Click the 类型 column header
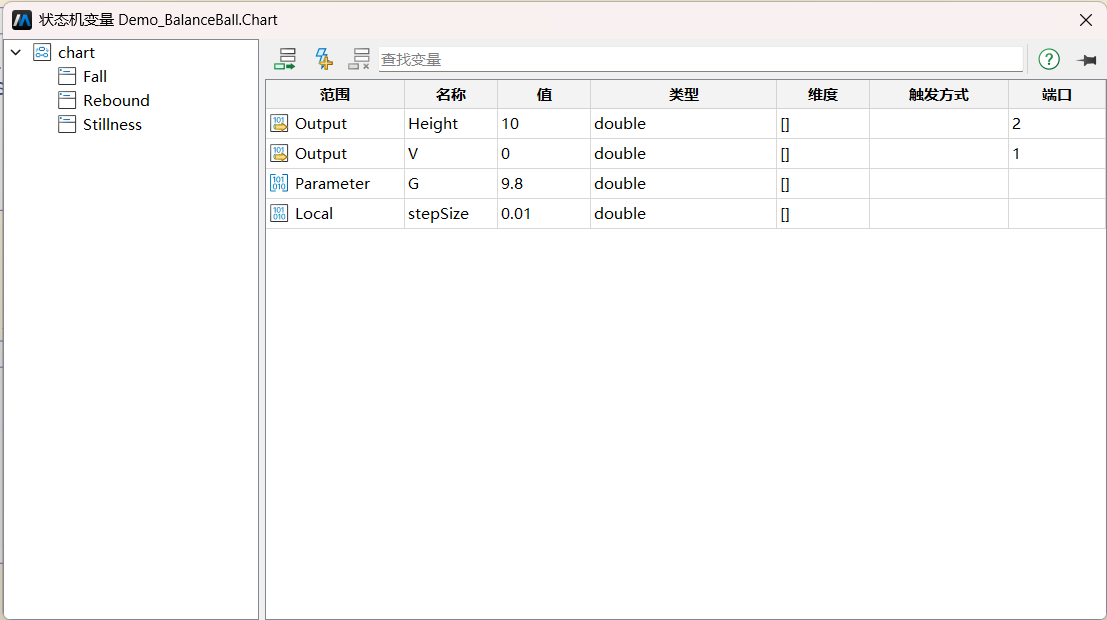 (x=683, y=95)
